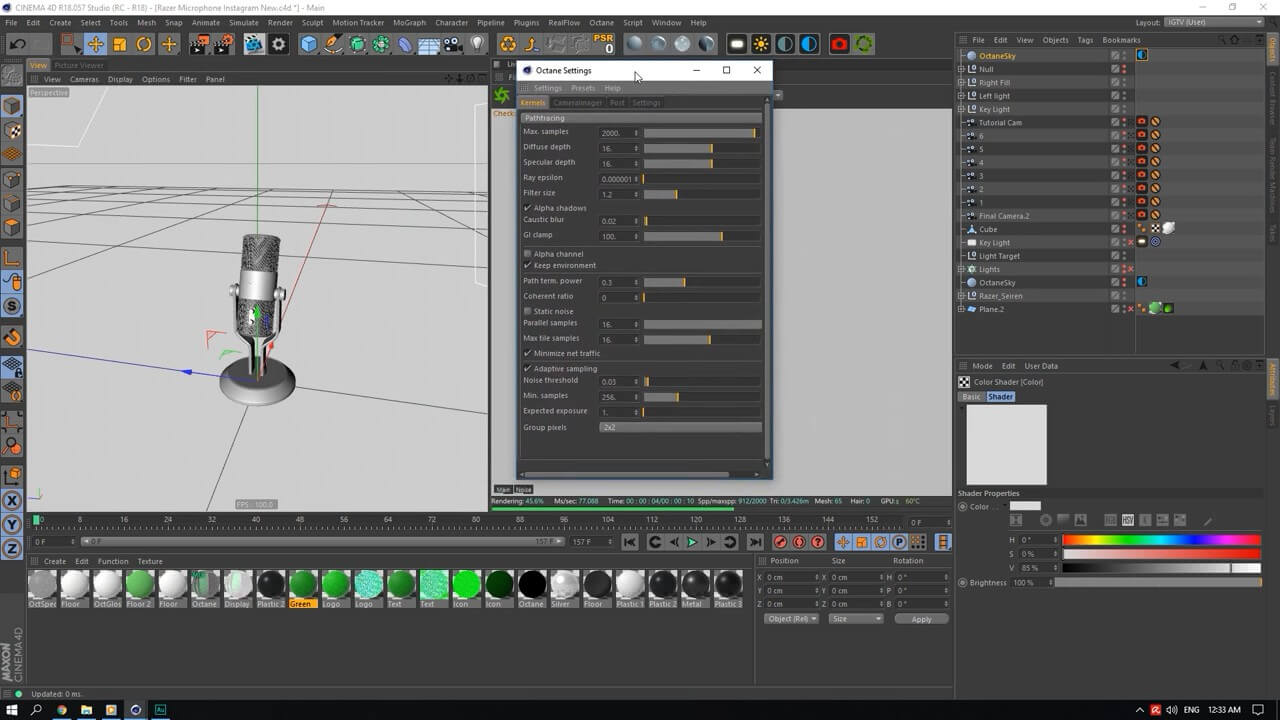Disable the Alpha shadows checkbox
1280x720 pixels.
coord(528,208)
